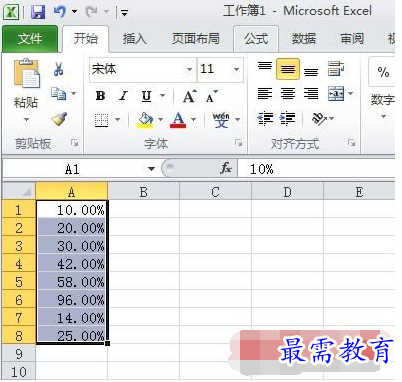Click Select All corner button
Viewport: 402px width, 382px height.
pyautogui.click(x=19, y=191)
